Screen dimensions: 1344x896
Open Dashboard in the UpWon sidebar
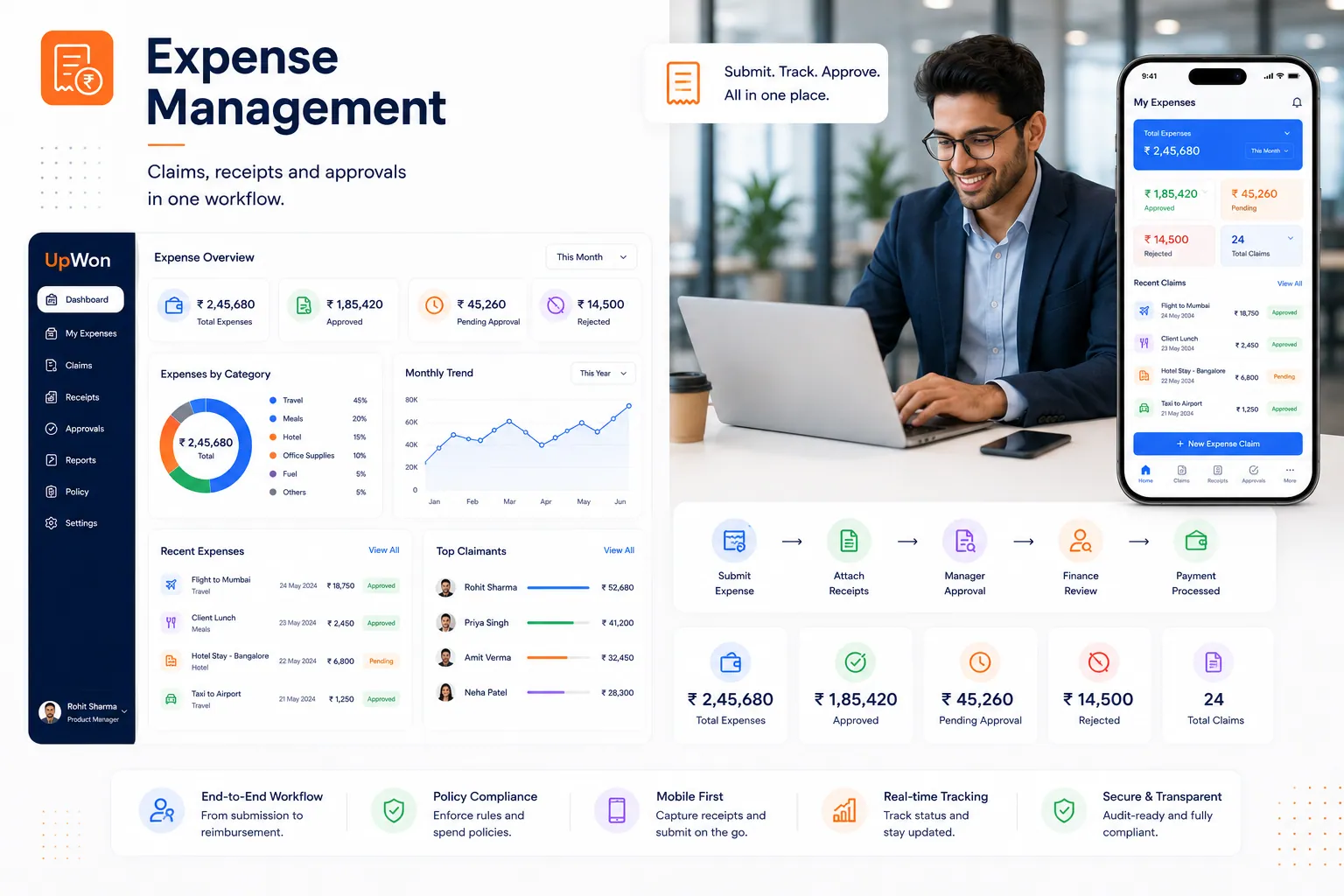[x=80, y=299]
